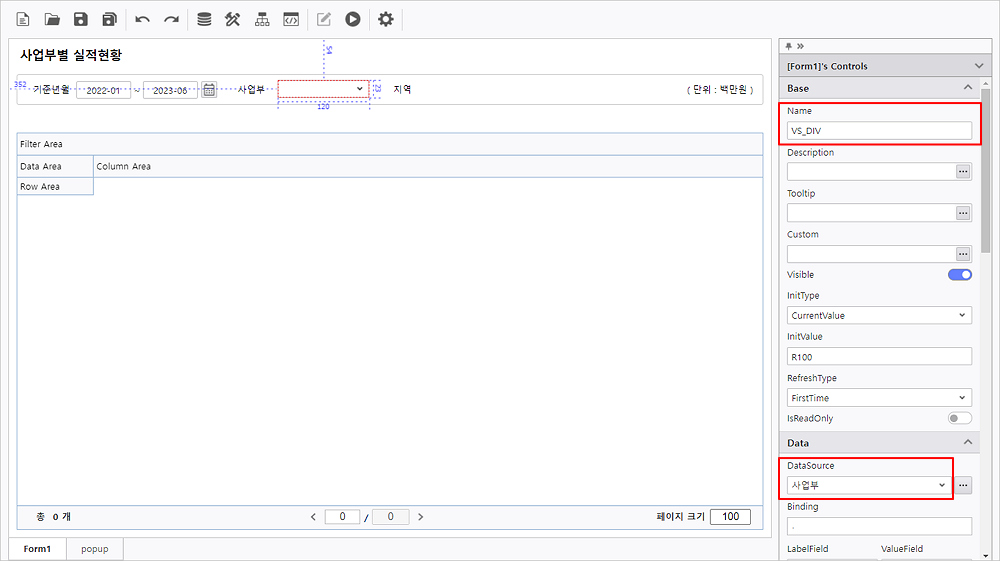
Task: Toggle the Visible switch off
Action: tap(959, 275)
